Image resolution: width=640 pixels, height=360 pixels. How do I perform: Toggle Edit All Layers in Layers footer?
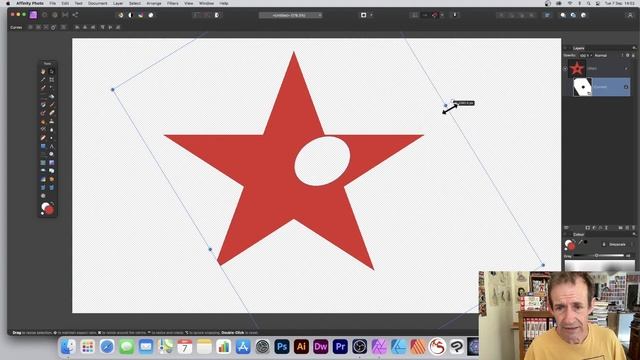pyautogui.click(x=567, y=228)
